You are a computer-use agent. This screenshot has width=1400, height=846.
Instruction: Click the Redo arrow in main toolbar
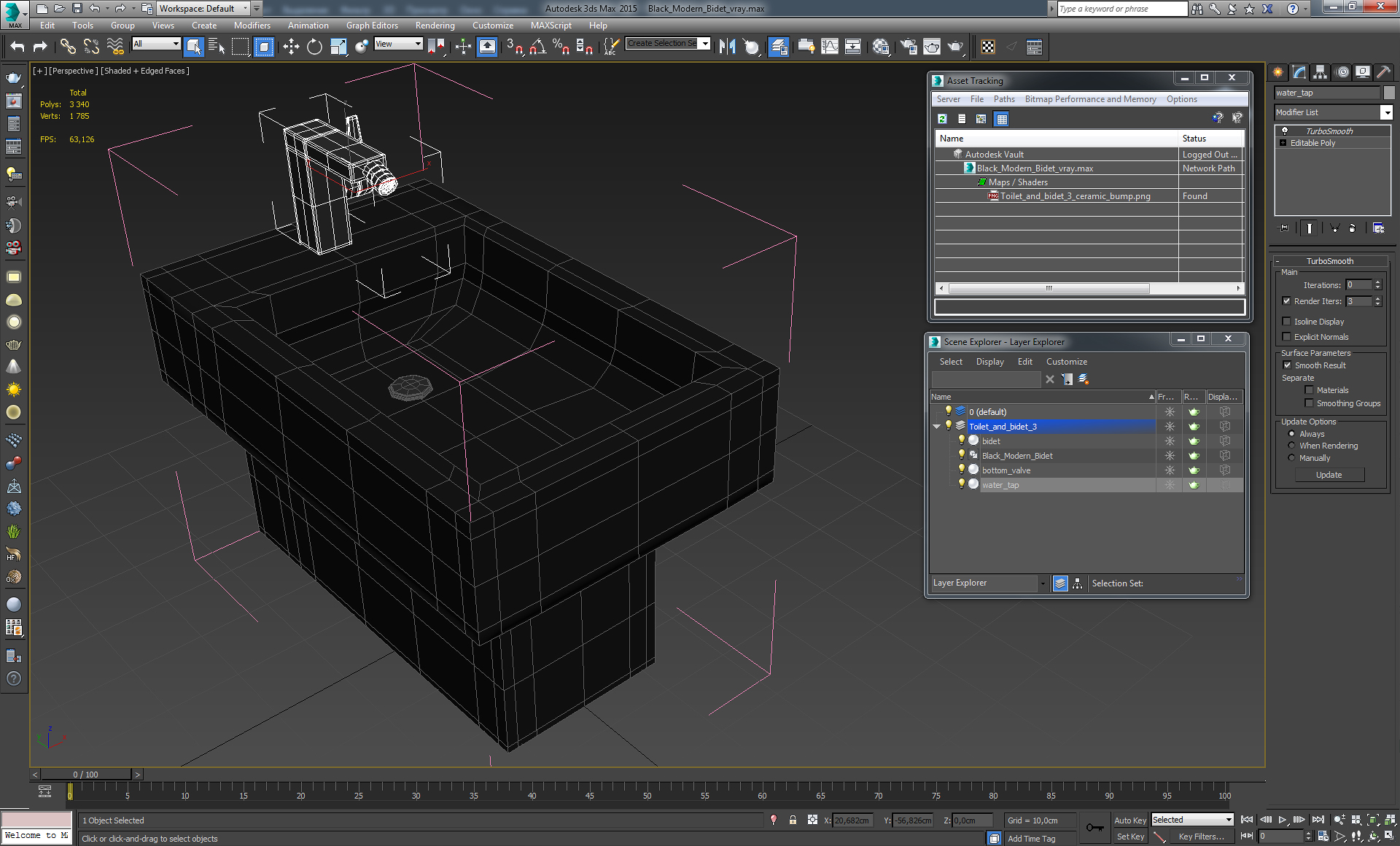point(41,47)
